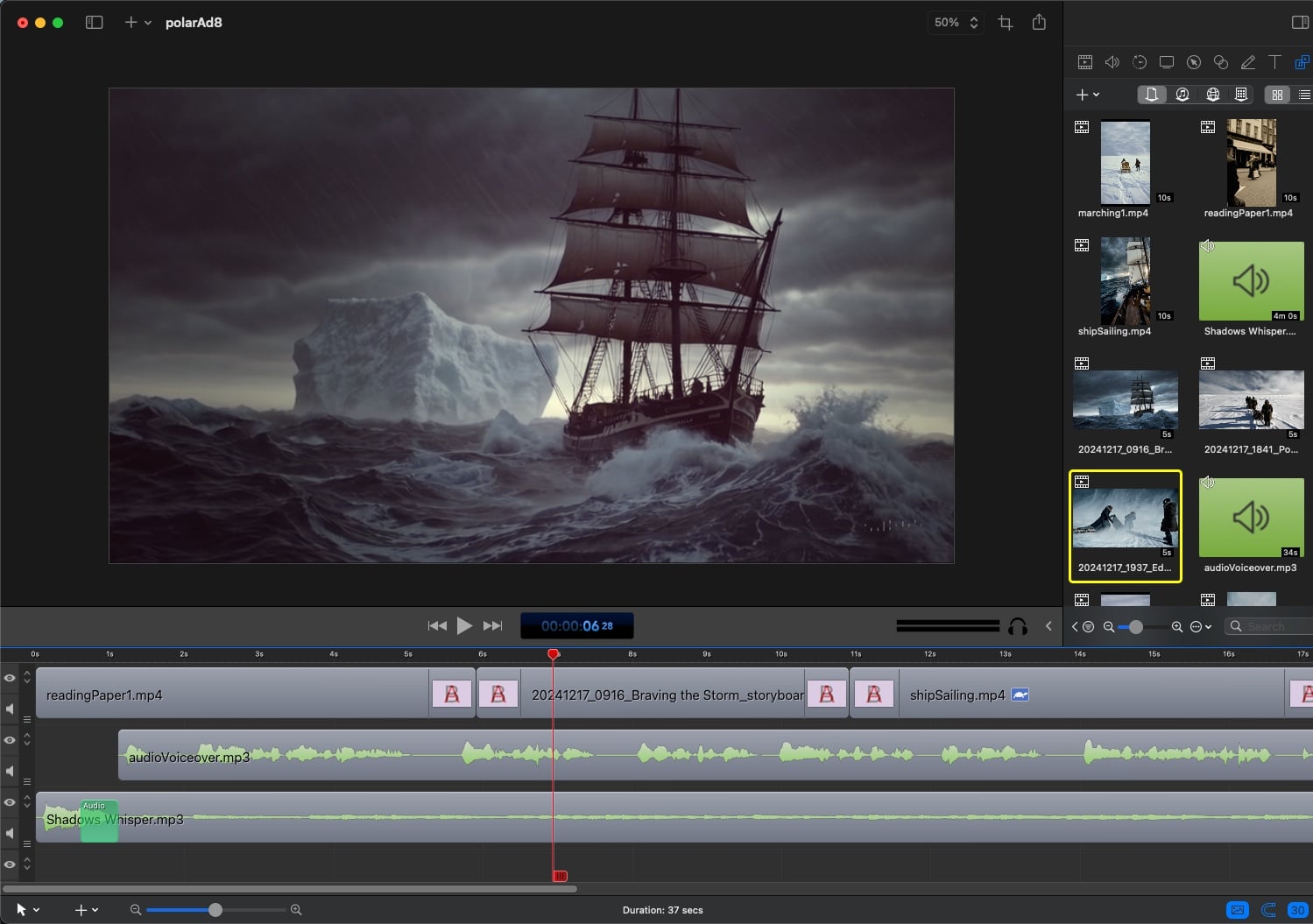The image size is (1313, 924).
Task: Select the marching1.mp4 thumbnail
Action: (x=1125, y=163)
